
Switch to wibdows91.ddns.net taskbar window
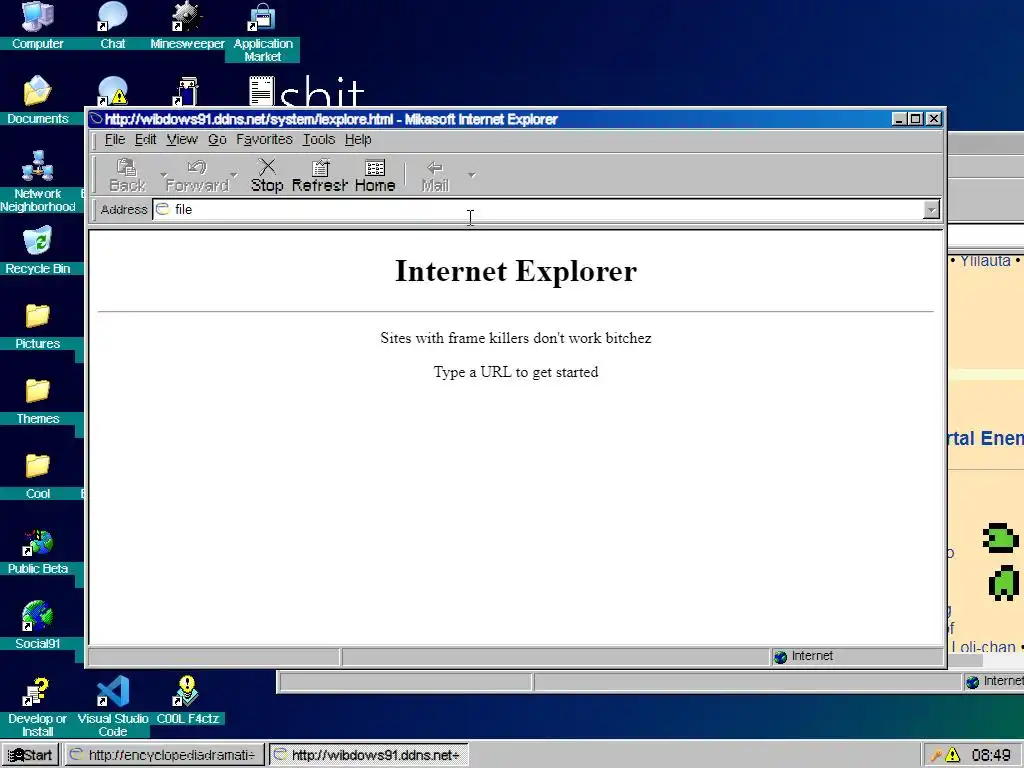click(368, 755)
